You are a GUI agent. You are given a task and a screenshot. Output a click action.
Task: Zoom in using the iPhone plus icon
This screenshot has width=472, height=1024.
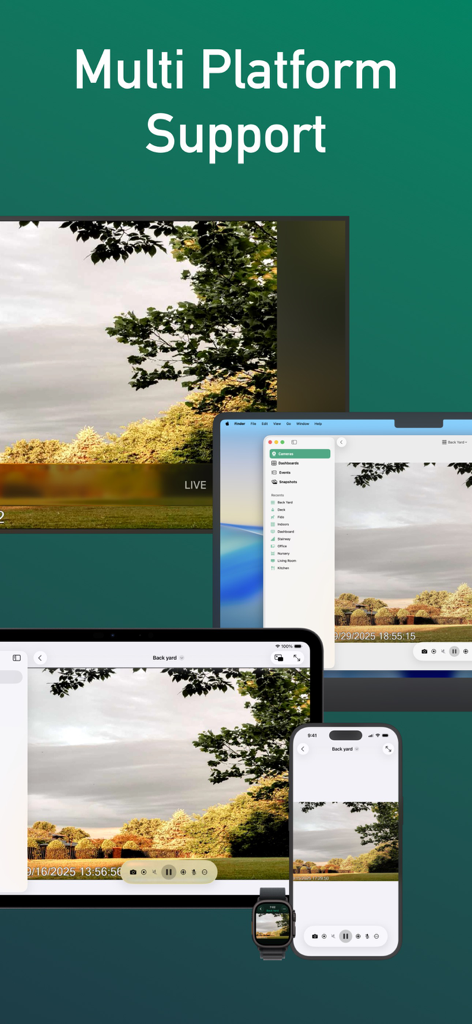pos(358,936)
